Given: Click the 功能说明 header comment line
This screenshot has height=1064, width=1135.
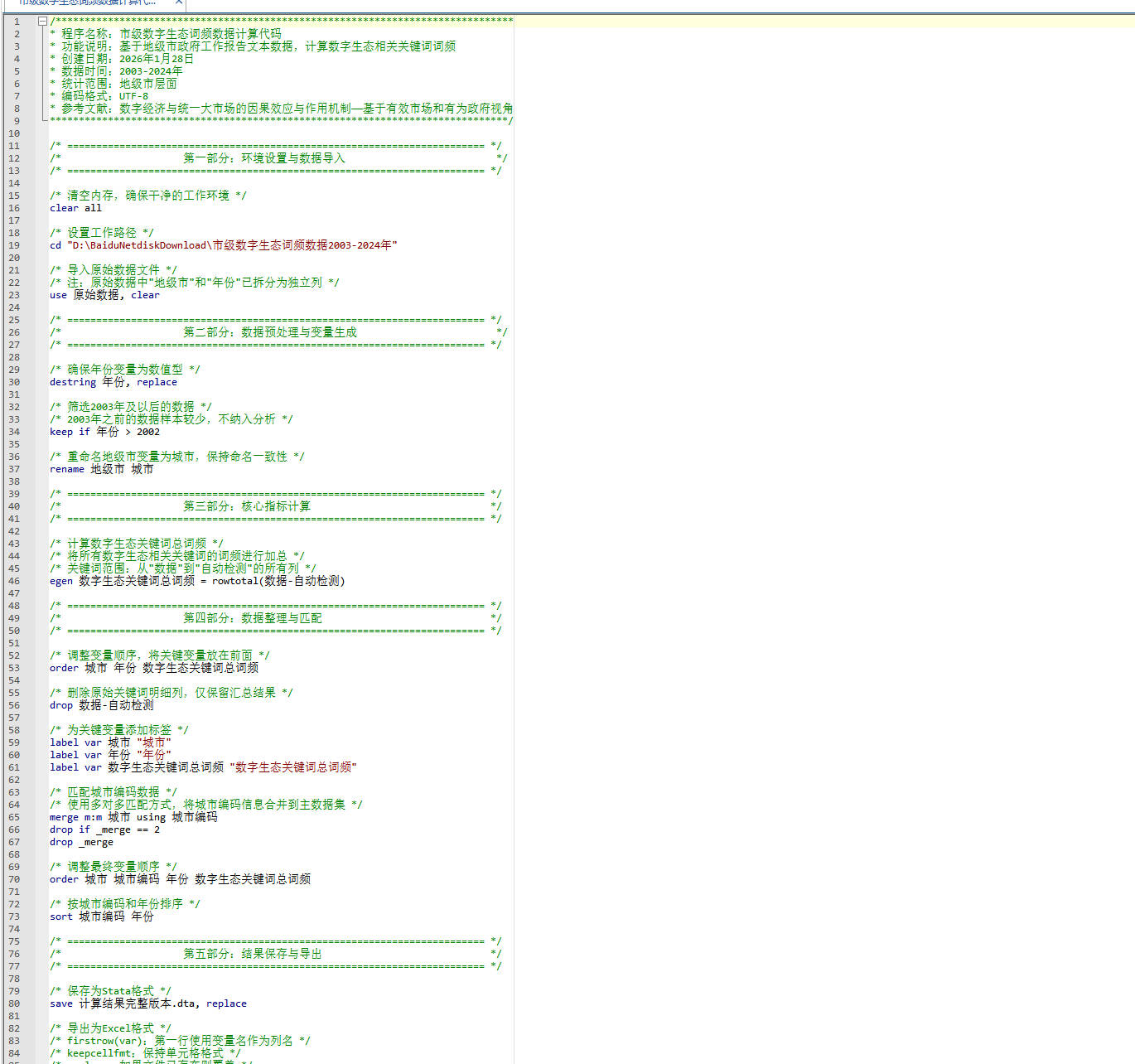Looking at the screenshot, I should pyautogui.click(x=253, y=46).
